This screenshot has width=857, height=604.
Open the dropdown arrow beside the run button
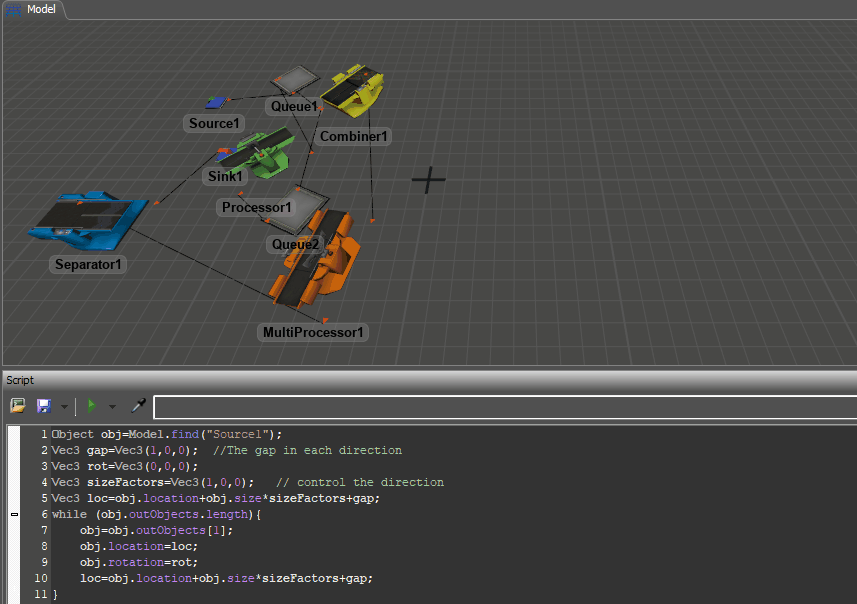point(112,406)
